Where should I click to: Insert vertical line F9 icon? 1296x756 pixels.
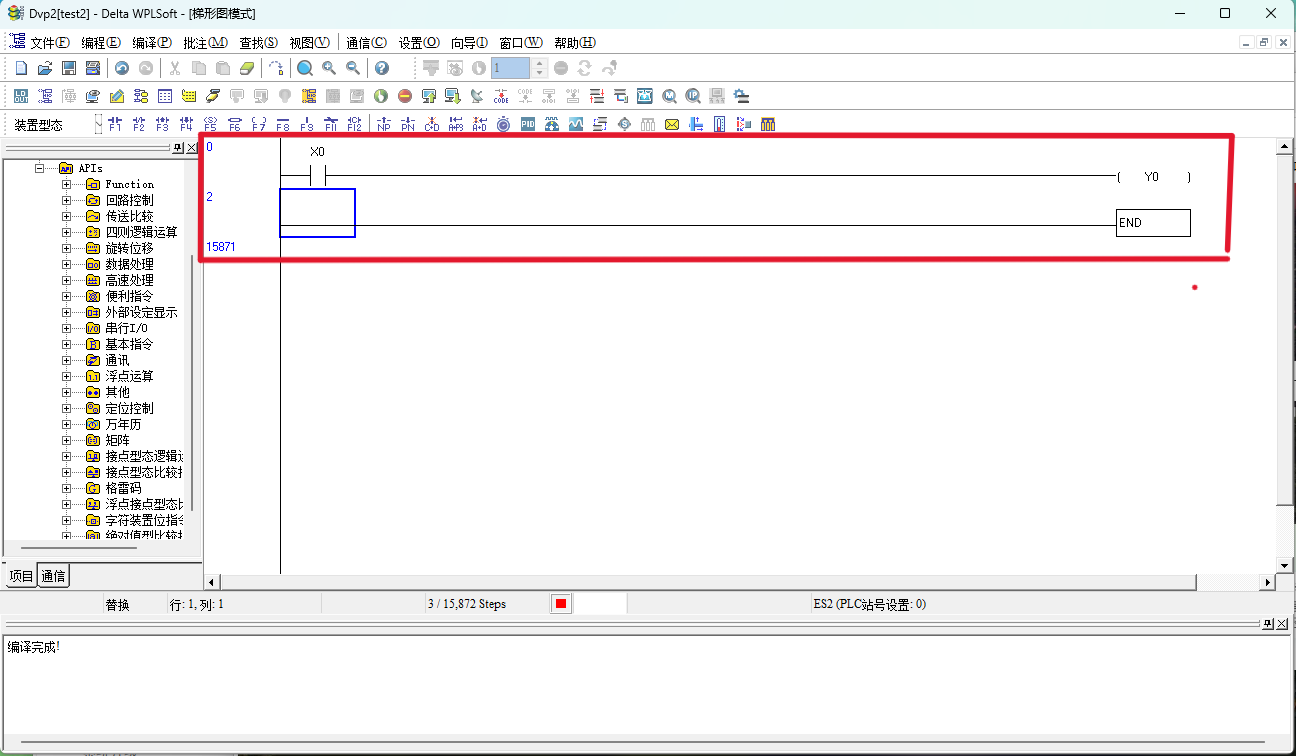306,124
